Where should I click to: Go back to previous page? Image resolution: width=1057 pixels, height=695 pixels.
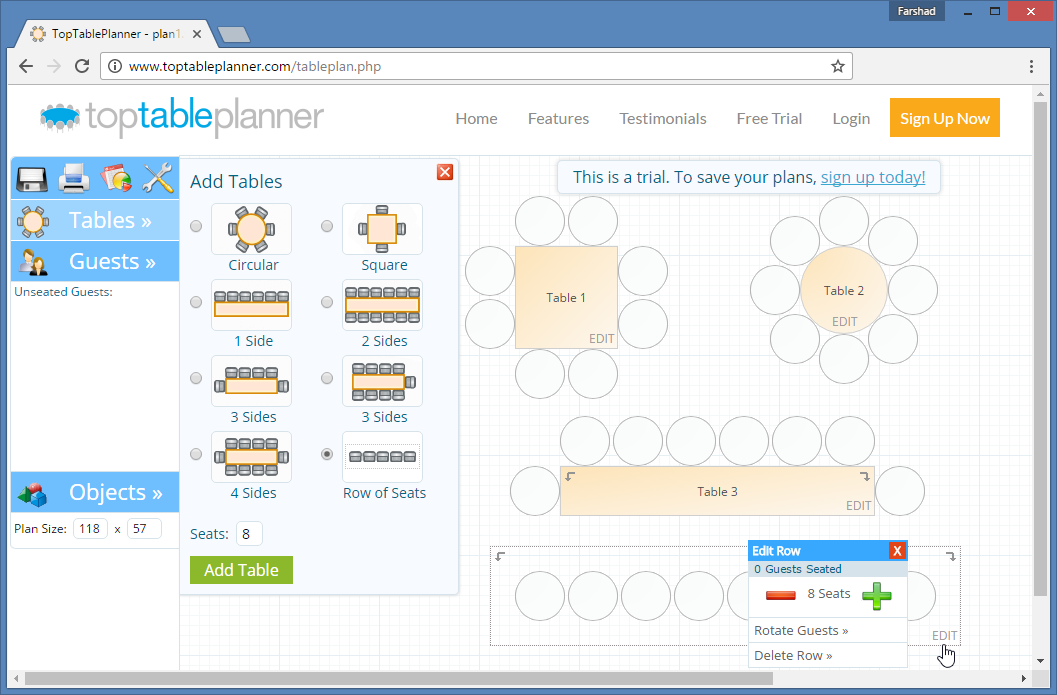coord(26,66)
